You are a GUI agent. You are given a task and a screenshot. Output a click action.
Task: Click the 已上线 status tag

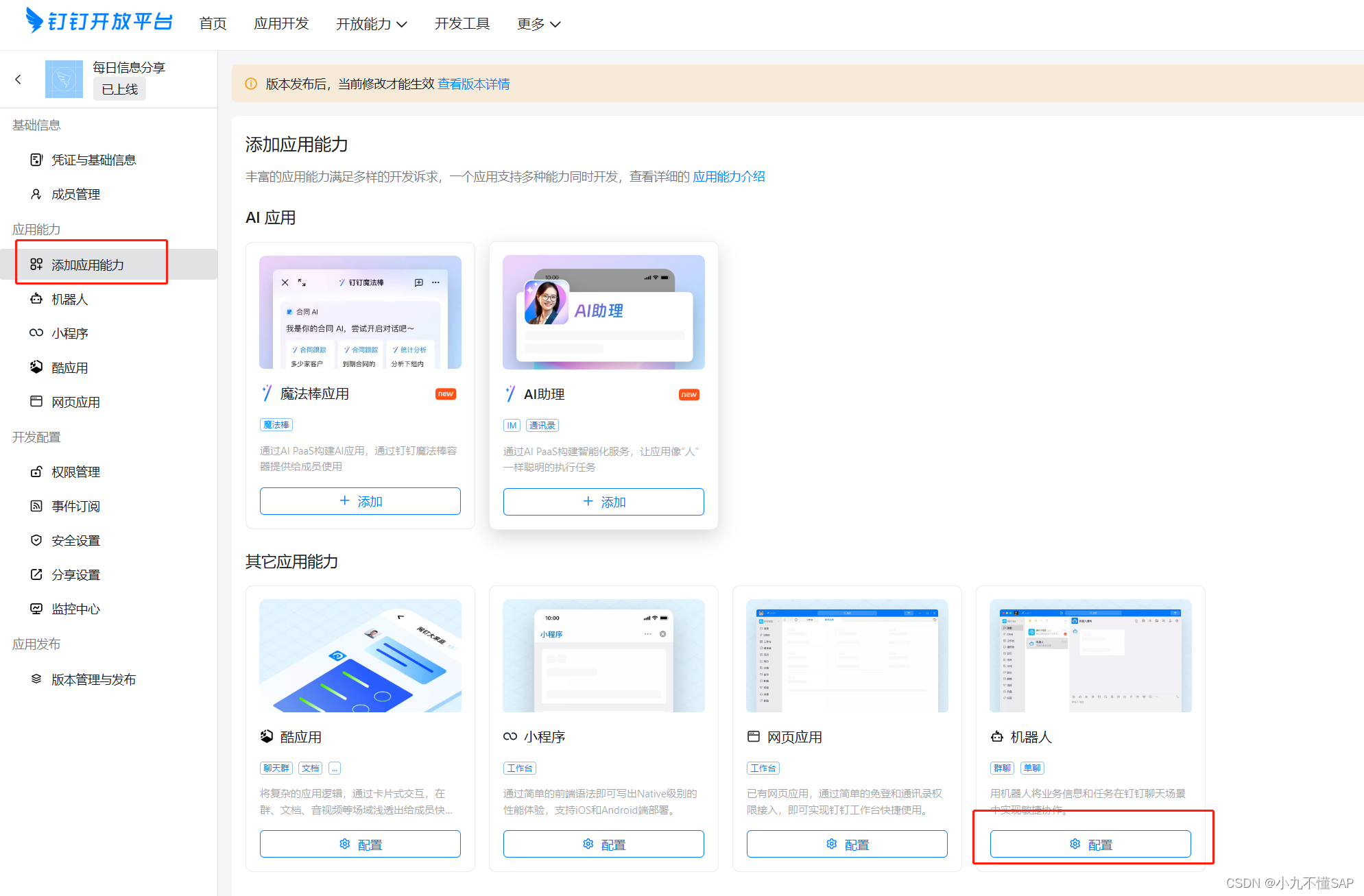pyautogui.click(x=119, y=89)
